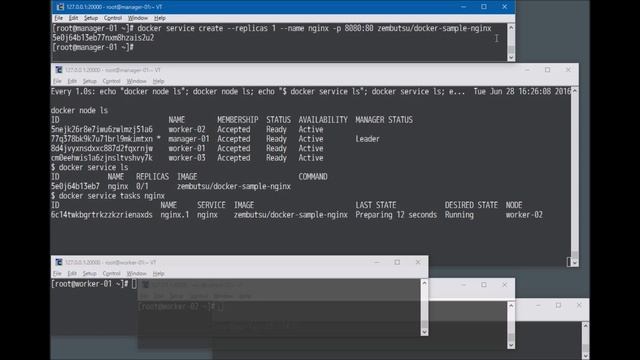Open File menu in the watch output window

tap(57, 81)
